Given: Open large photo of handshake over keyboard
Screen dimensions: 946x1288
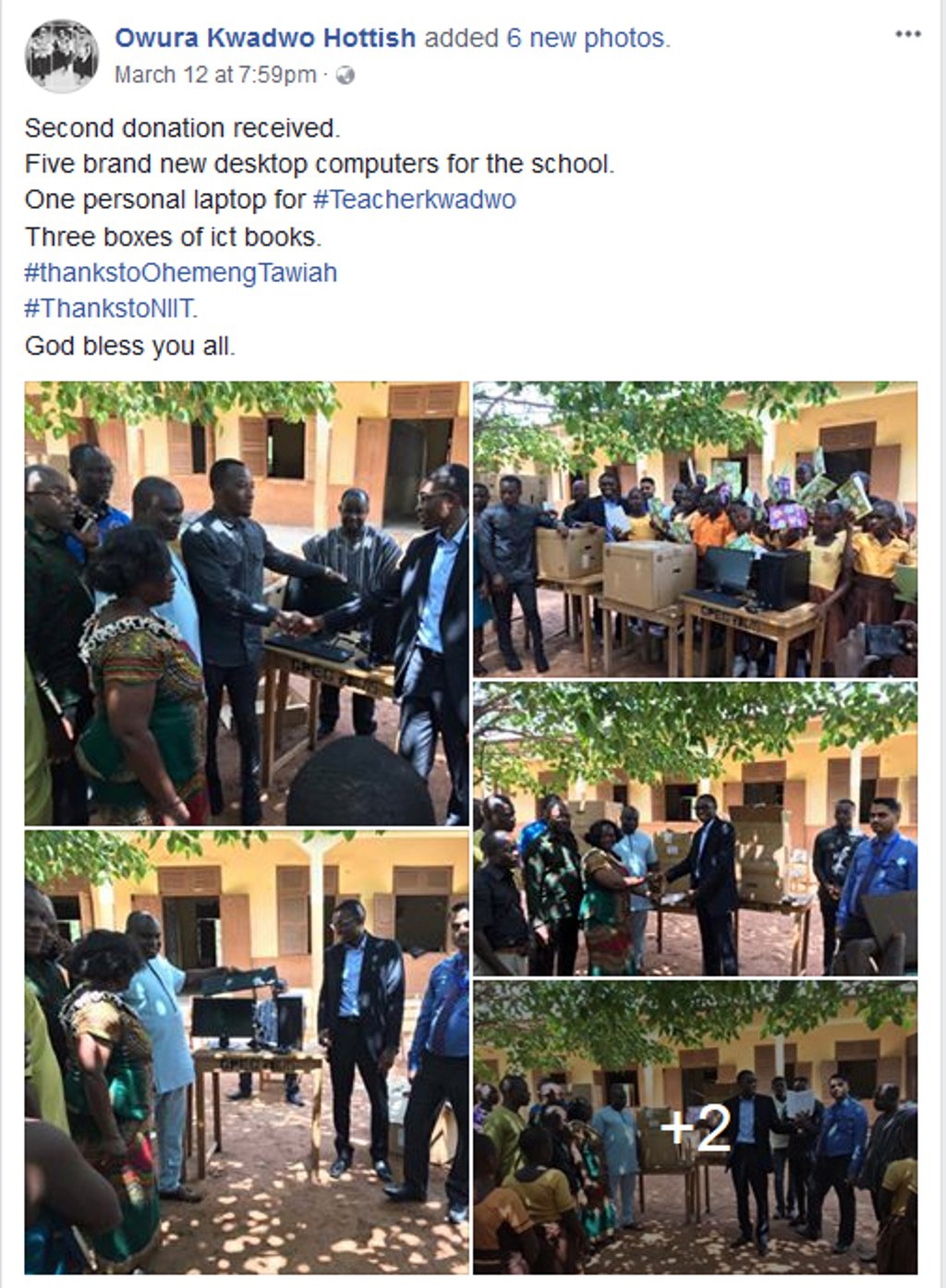Looking at the screenshot, I should point(247,602).
